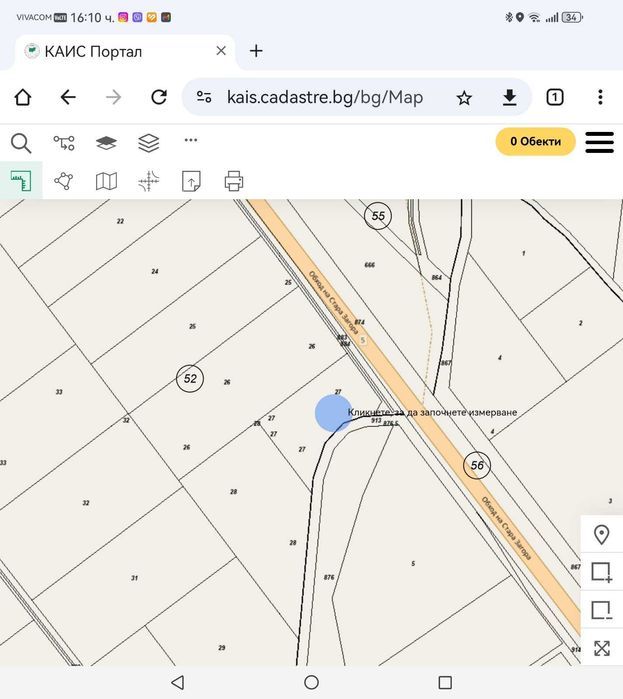
Task: Click the download icon in address bar
Action: (509, 97)
